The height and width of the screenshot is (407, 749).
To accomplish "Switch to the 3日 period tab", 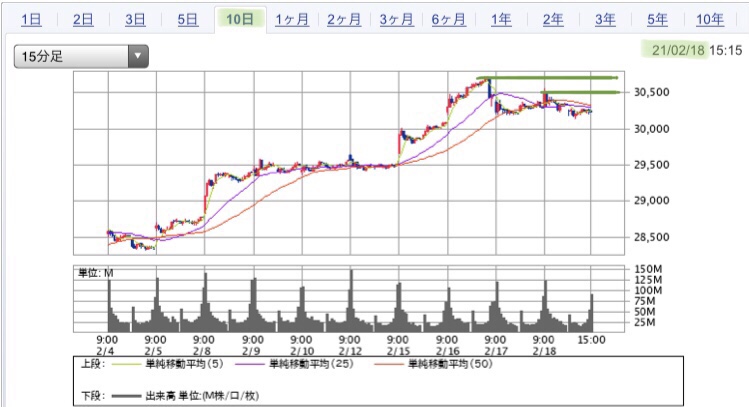I will 135,20.
